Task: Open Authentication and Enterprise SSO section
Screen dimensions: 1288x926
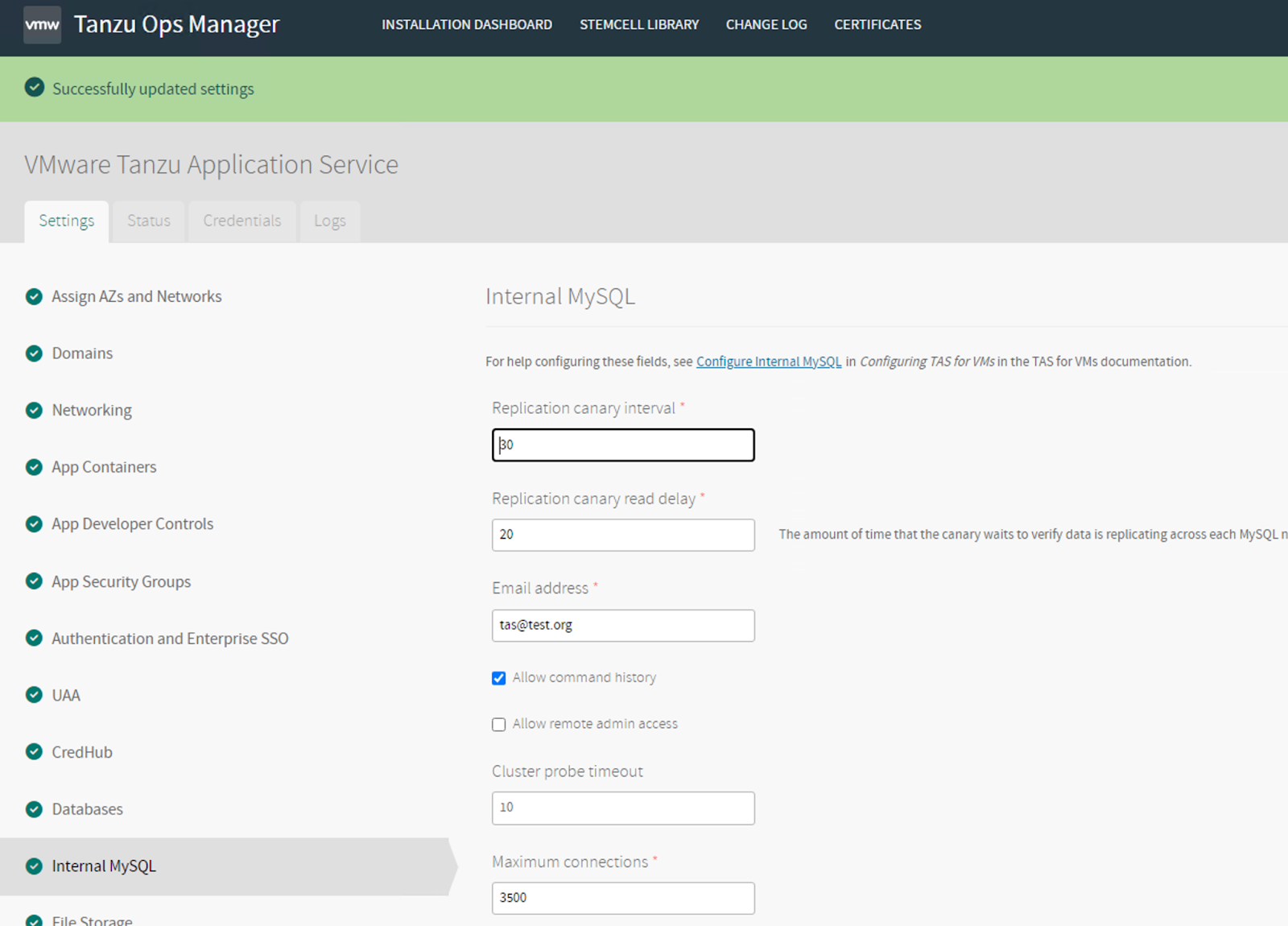Action: (x=170, y=639)
